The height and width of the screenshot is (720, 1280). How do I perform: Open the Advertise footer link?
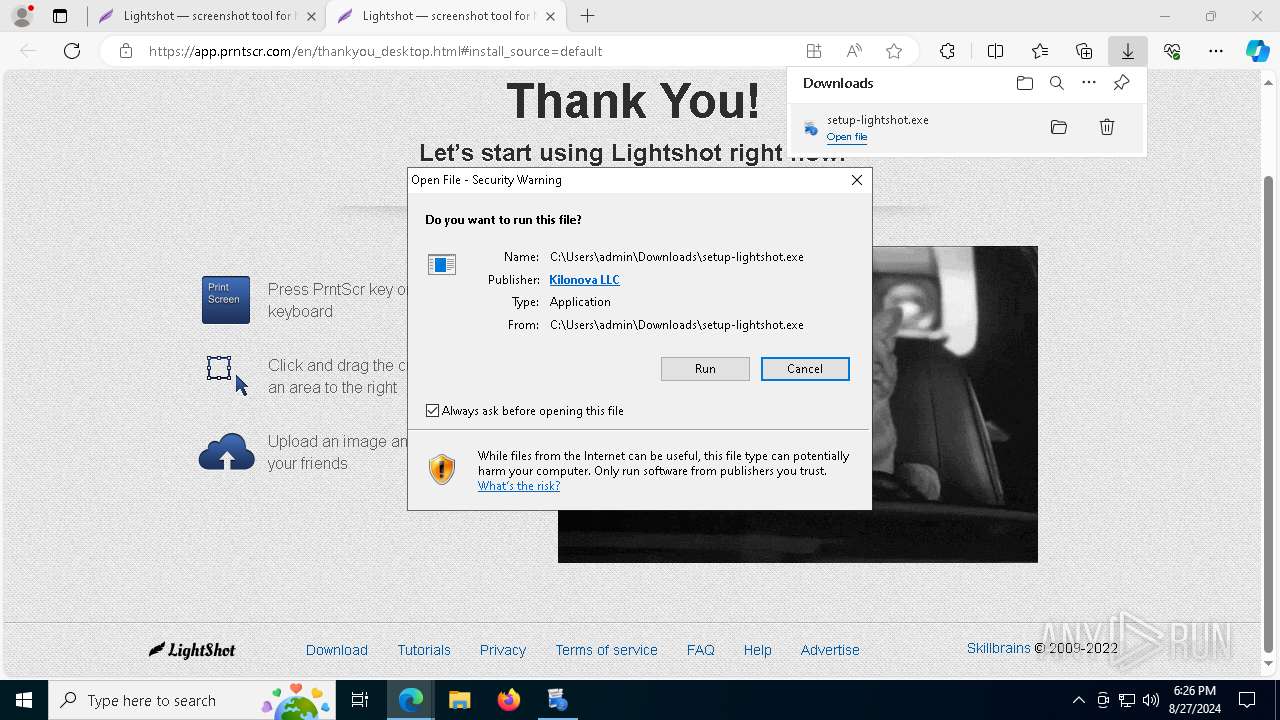830,650
